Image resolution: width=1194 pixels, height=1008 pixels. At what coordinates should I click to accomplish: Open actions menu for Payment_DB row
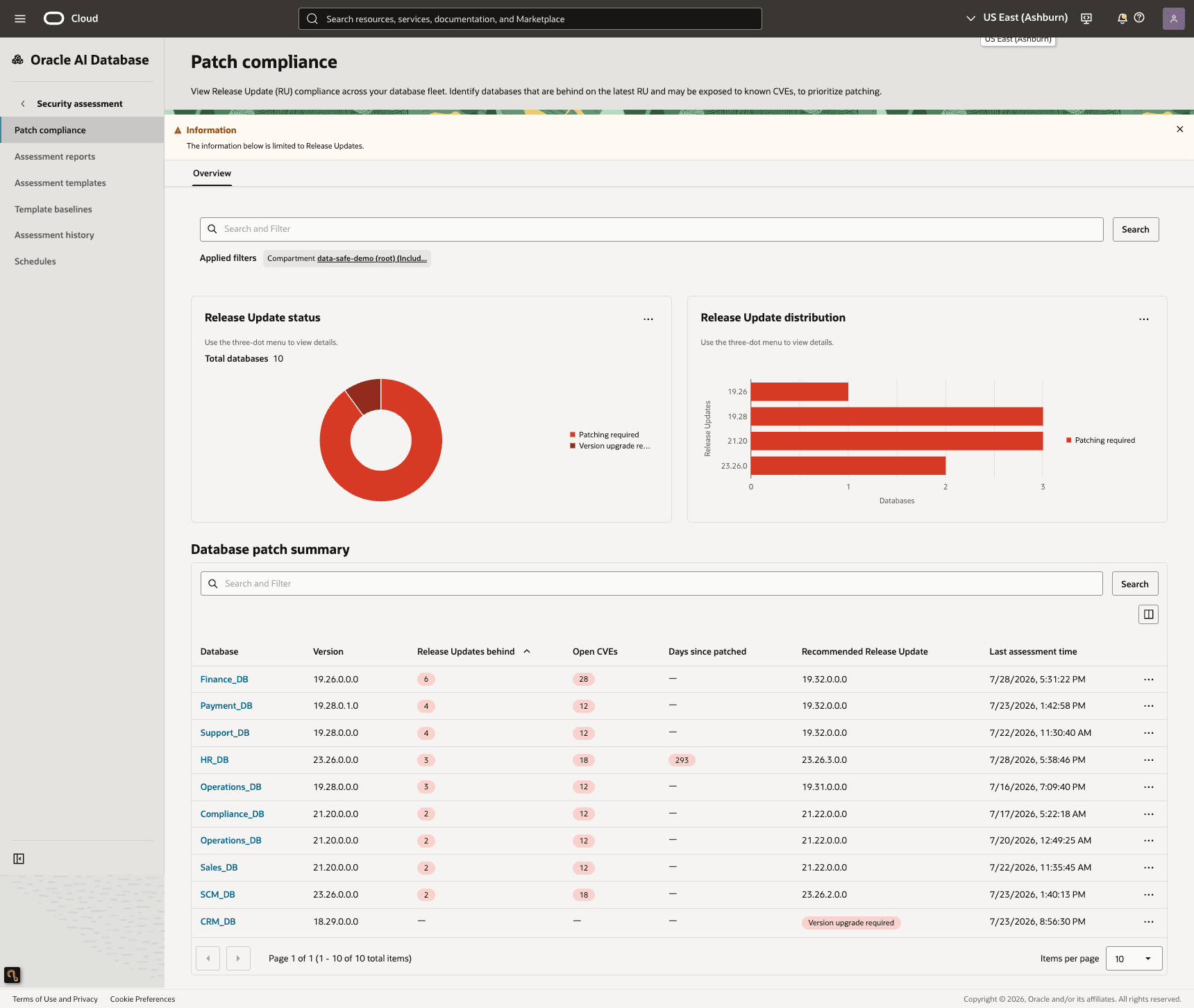(1148, 706)
